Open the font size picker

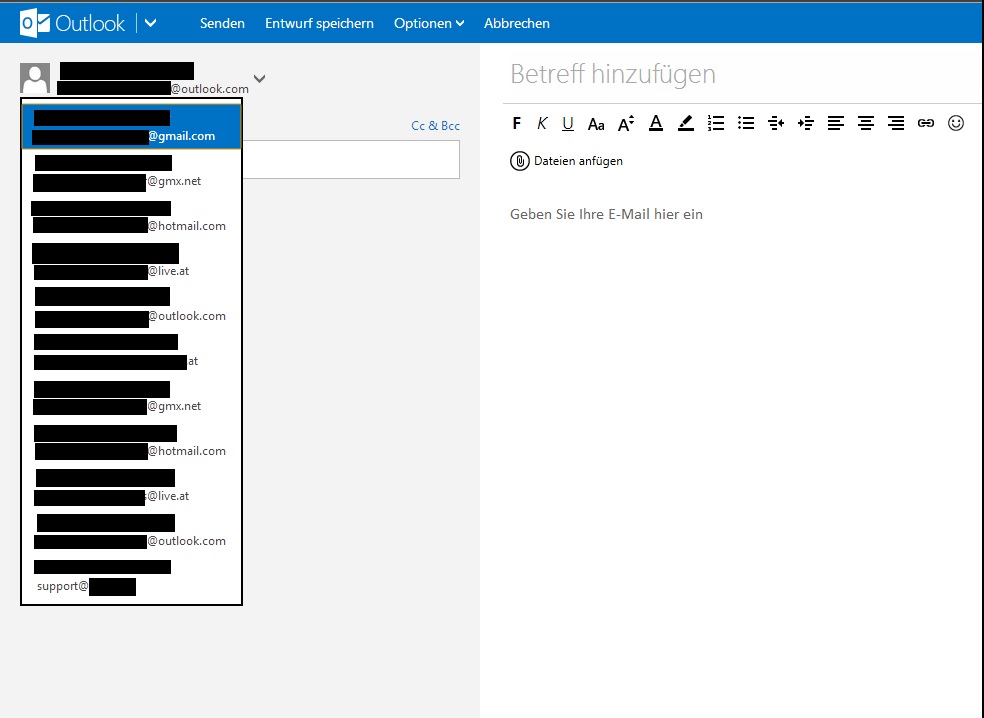click(x=626, y=123)
